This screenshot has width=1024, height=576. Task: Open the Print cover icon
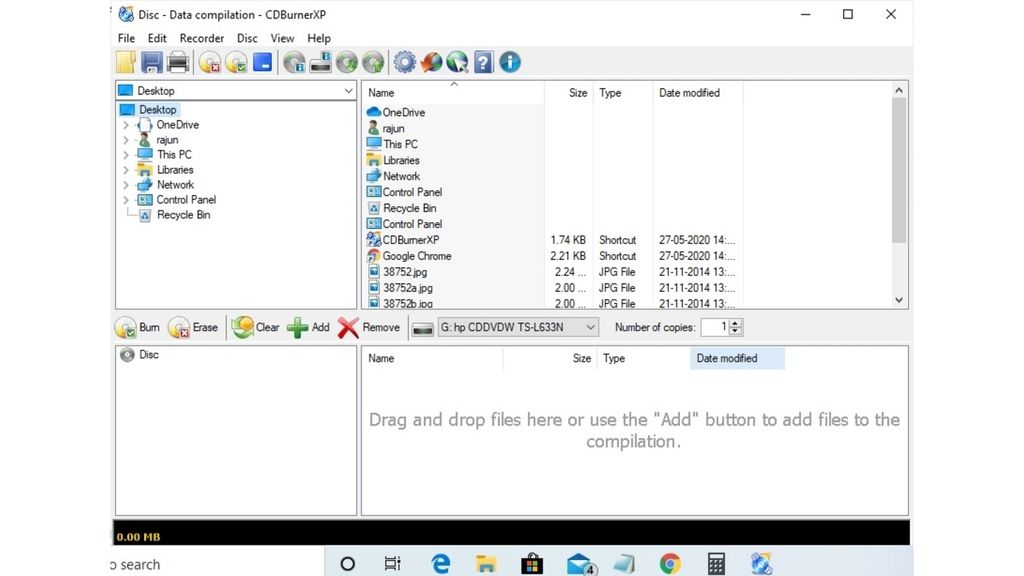pos(178,62)
